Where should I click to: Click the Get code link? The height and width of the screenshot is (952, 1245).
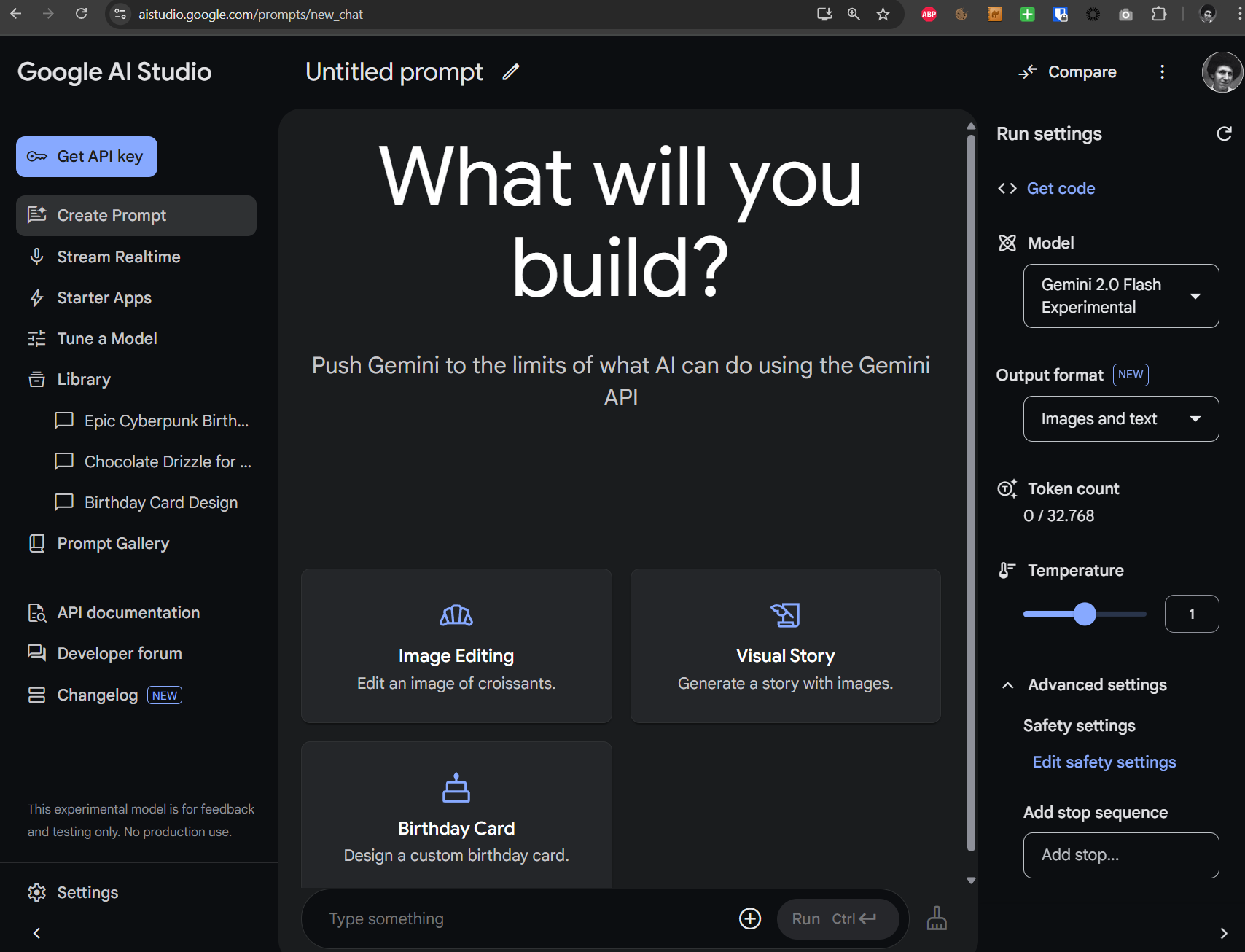[1061, 188]
